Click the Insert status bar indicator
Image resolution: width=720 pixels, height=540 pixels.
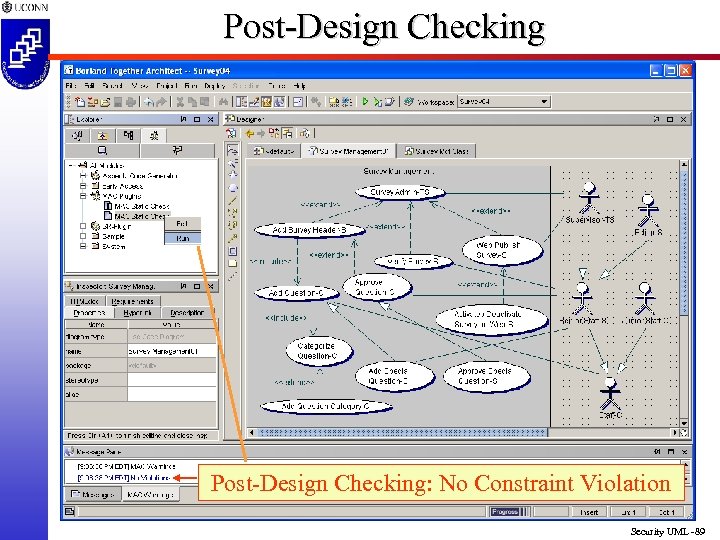589,512
